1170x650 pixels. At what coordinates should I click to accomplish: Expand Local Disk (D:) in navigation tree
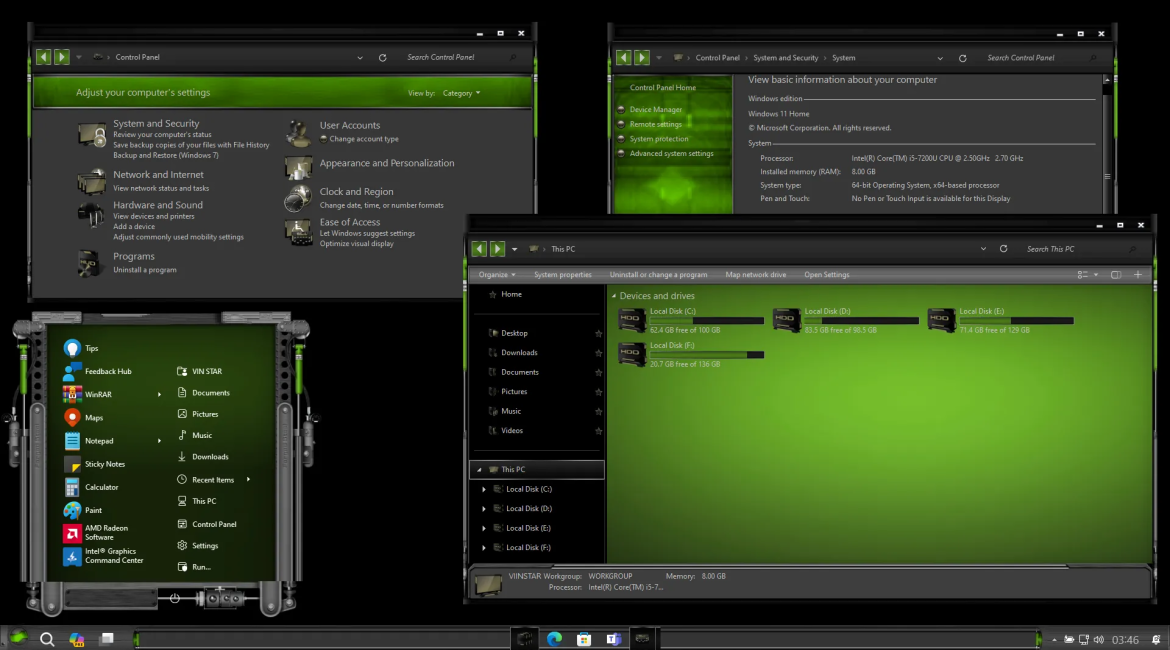click(484, 509)
